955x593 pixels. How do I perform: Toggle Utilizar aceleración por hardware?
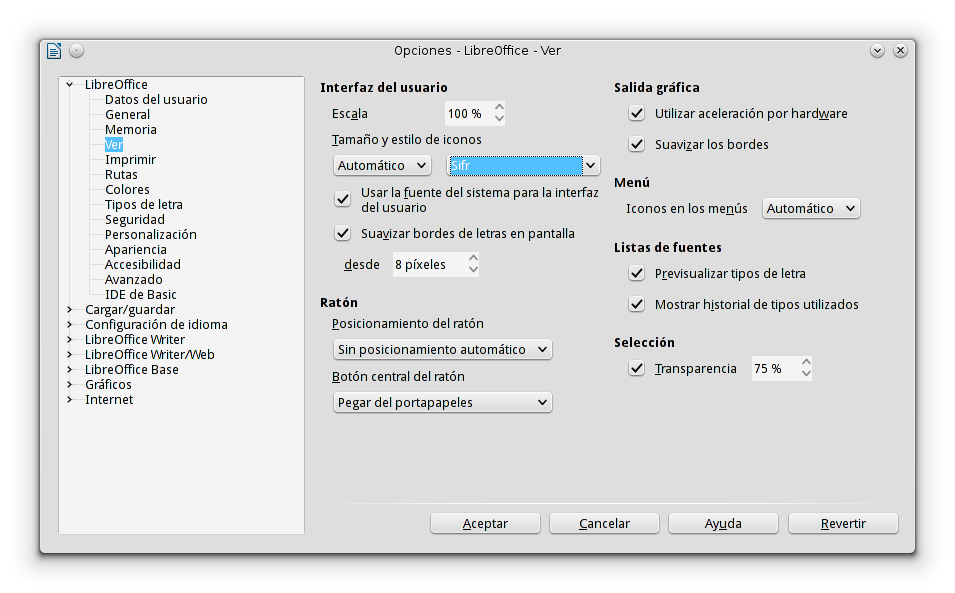click(636, 114)
